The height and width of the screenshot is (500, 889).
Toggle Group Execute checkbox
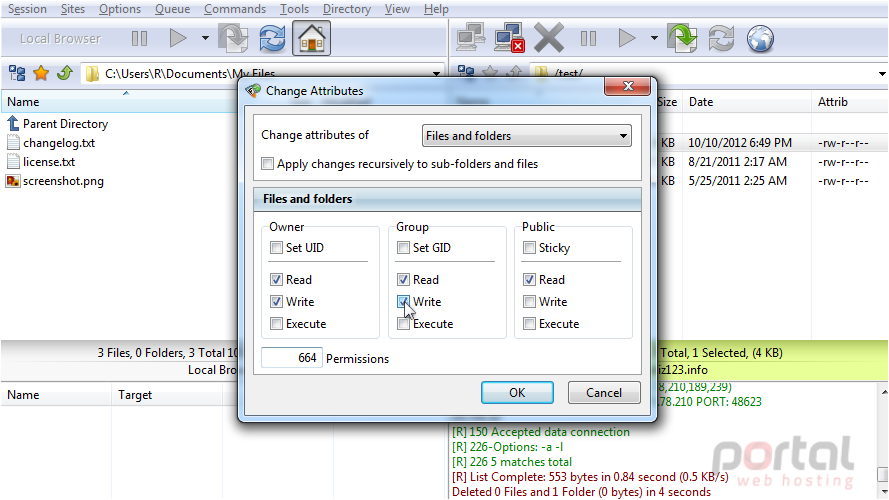403,324
